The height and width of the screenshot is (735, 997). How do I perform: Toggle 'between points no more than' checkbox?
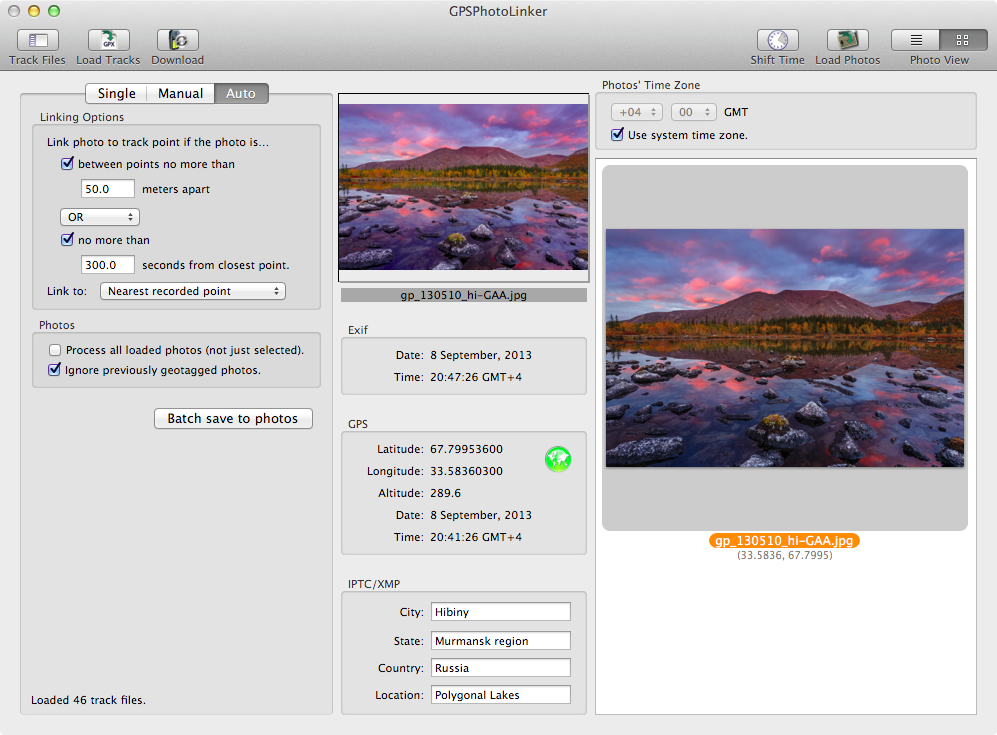click(x=67, y=163)
